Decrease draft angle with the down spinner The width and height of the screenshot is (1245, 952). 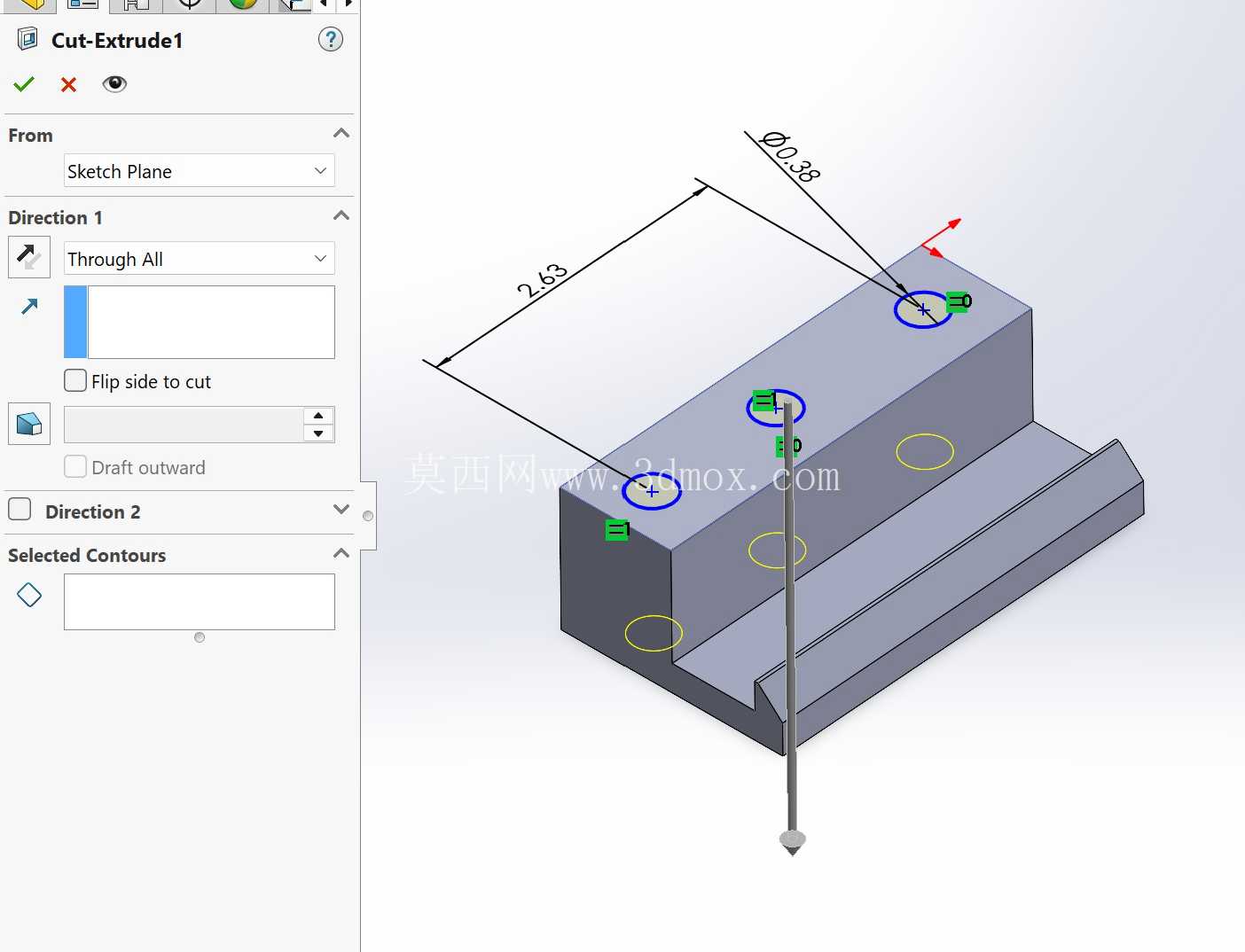(x=318, y=433)
